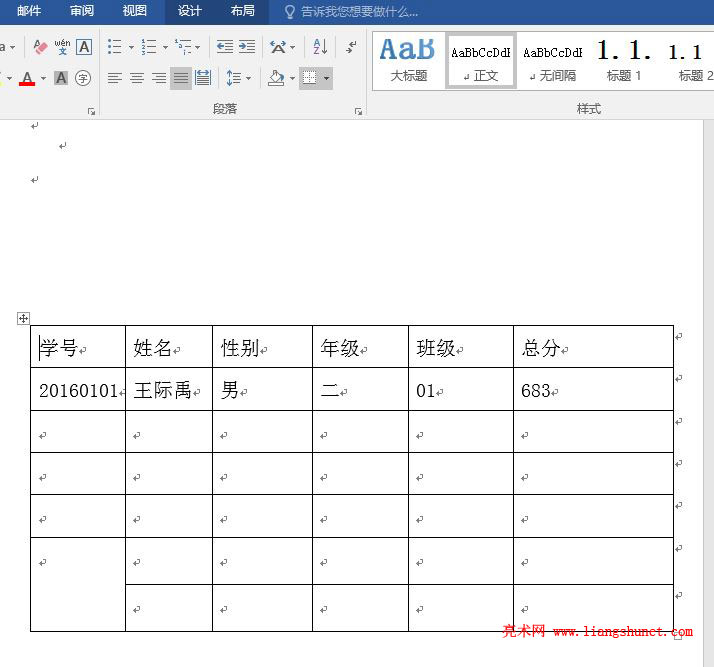Image resolution: width=714 pixels, height=667 pixels.
Task: Open the table 布局 tab
Action: click(x=242, y=11)
